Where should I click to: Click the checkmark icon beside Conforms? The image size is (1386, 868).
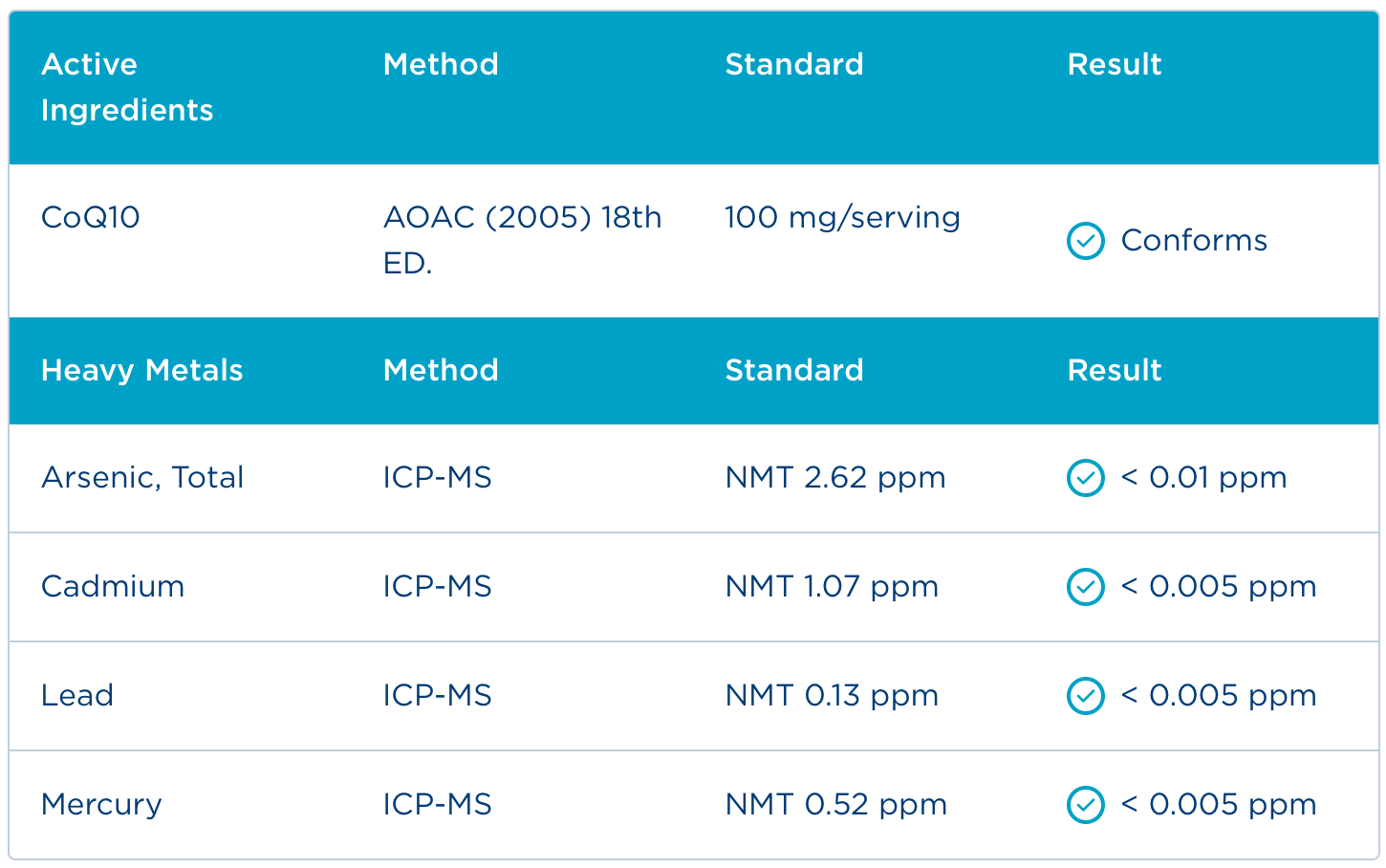[1085, 241]
